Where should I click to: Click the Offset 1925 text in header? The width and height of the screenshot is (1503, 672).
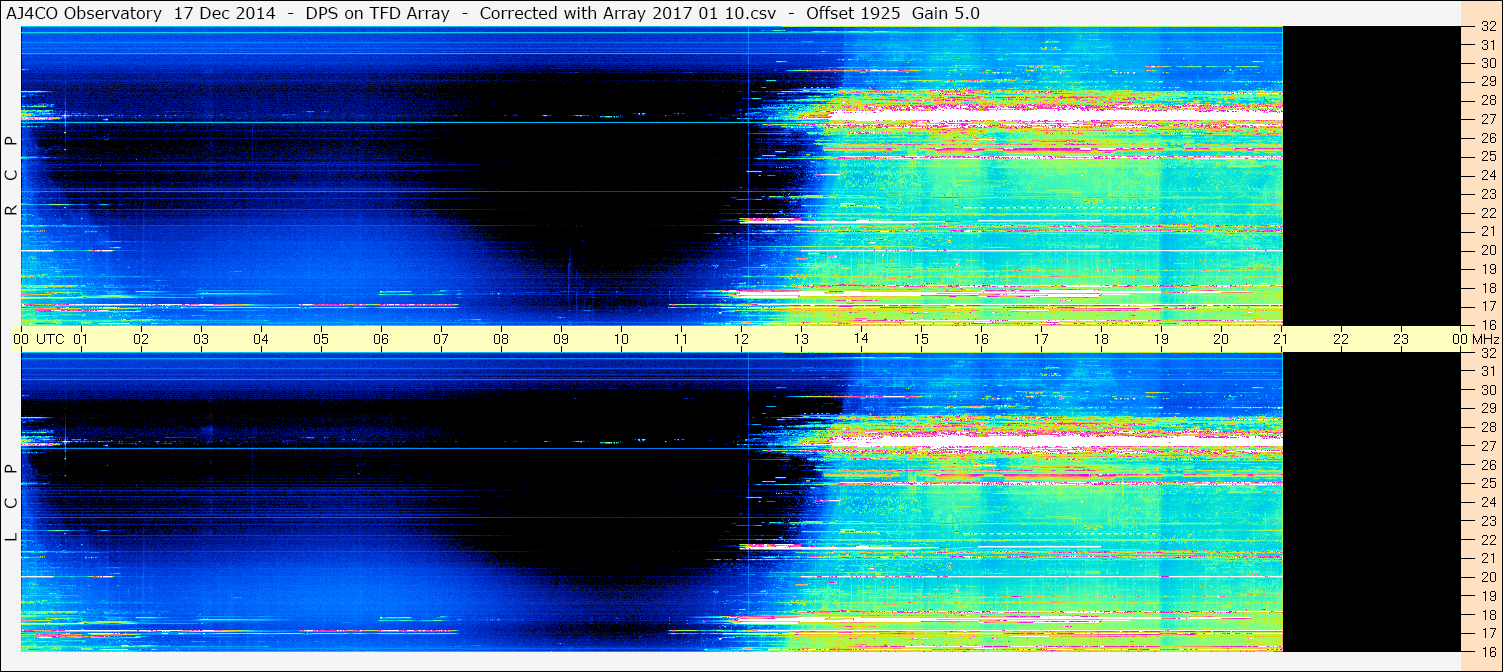[852, 13]
